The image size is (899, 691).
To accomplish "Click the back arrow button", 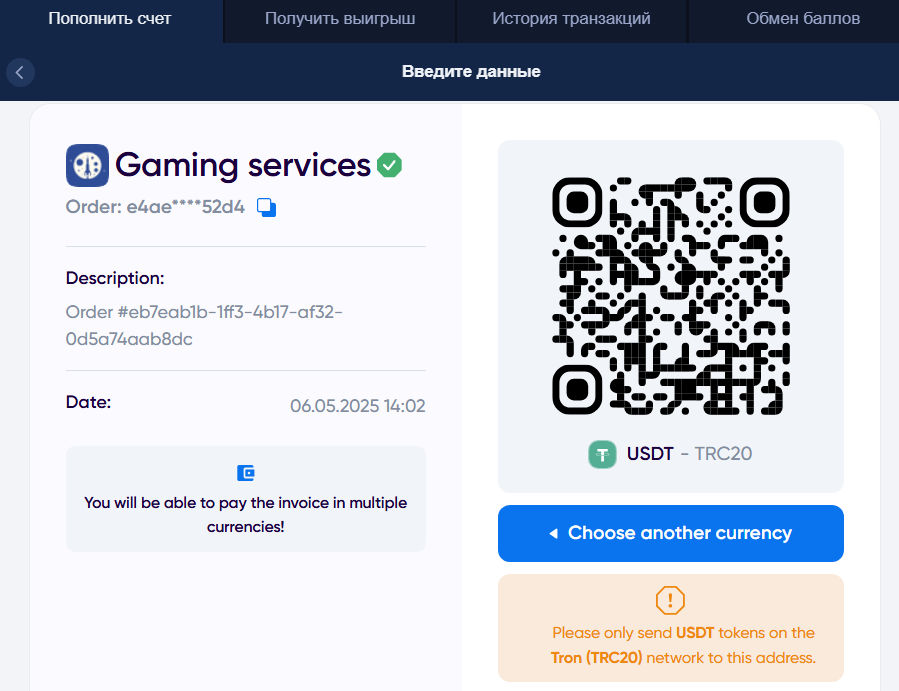I will point(20,72).
